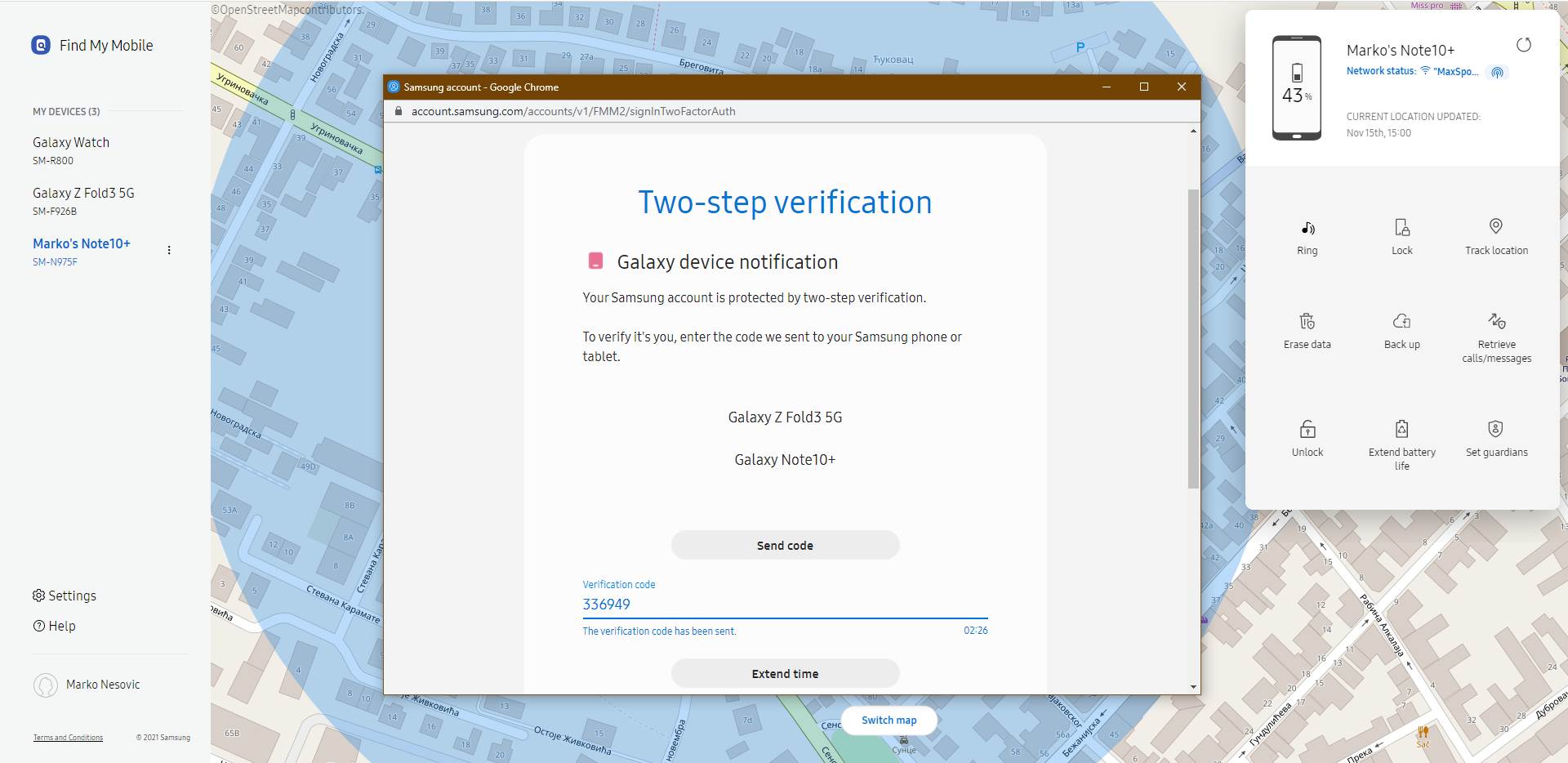This screenshot has width=1568, height=763.
Task: Select Galaxy Watch SM-R800
Action: (70, 142)
